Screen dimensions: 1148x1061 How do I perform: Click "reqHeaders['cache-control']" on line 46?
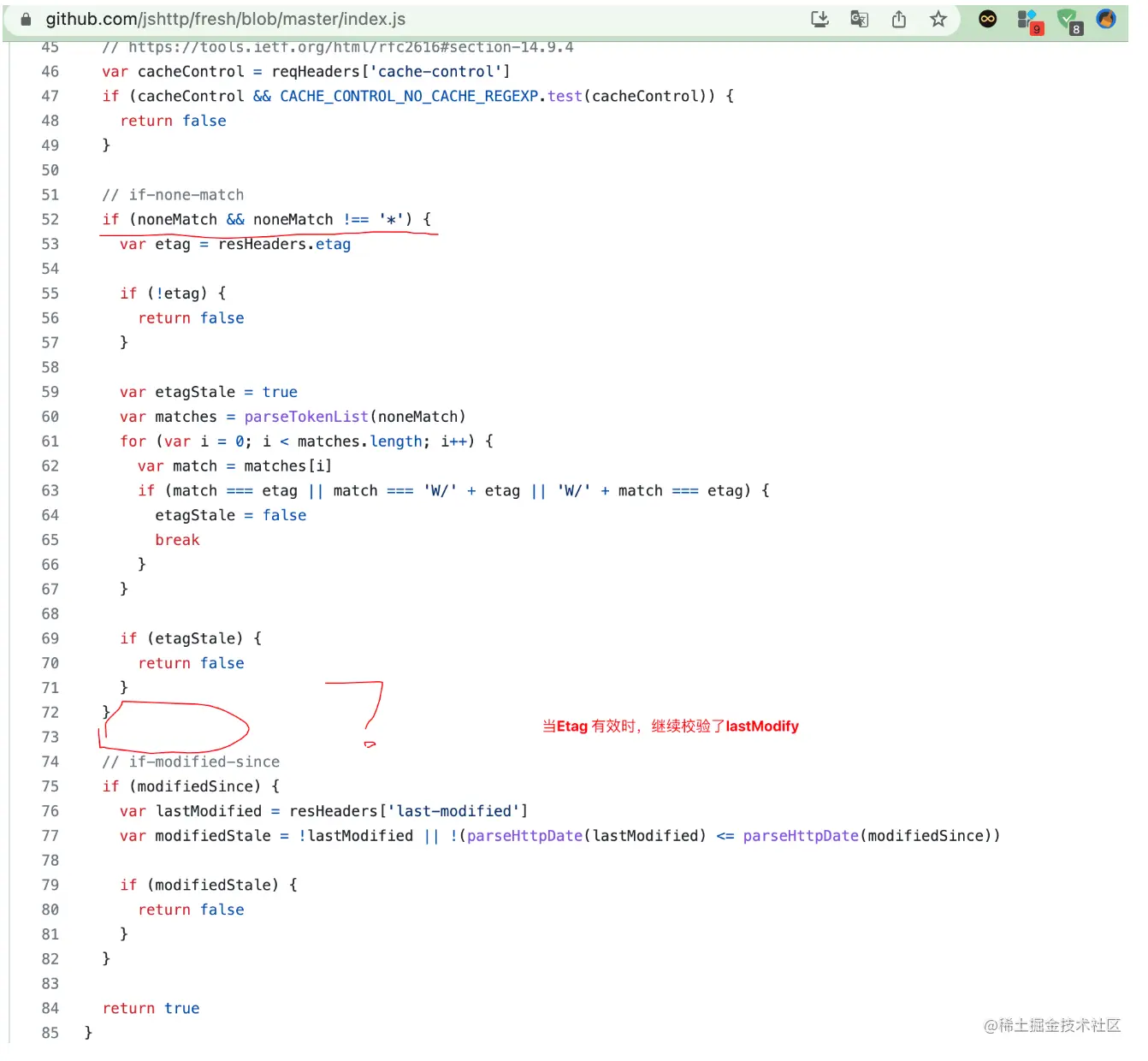pos(391,72)
